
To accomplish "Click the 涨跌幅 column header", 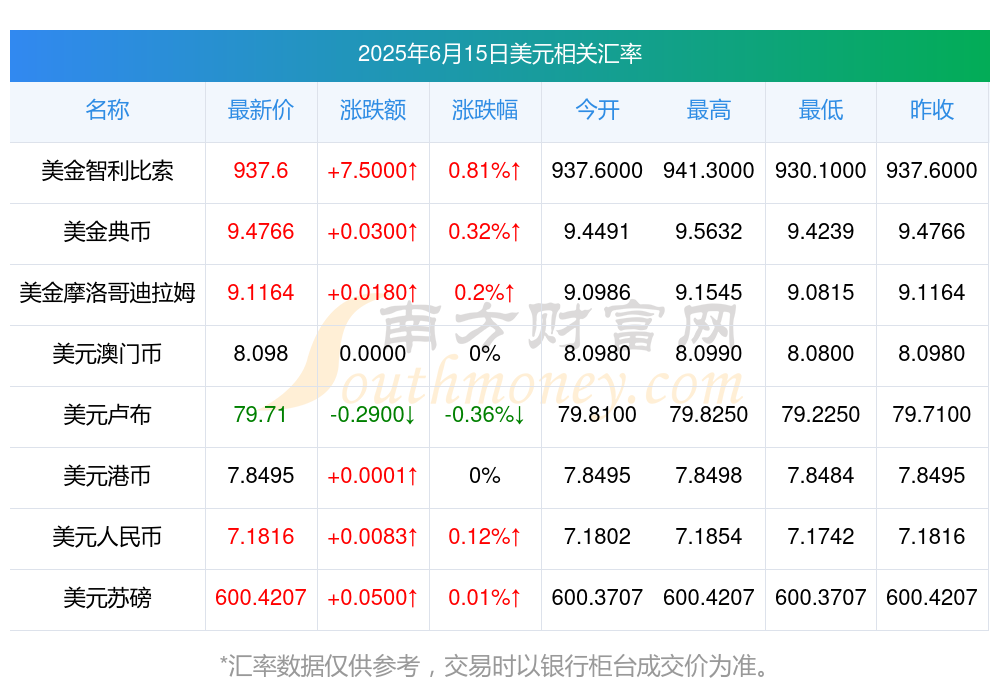I will tap(485, 110).
